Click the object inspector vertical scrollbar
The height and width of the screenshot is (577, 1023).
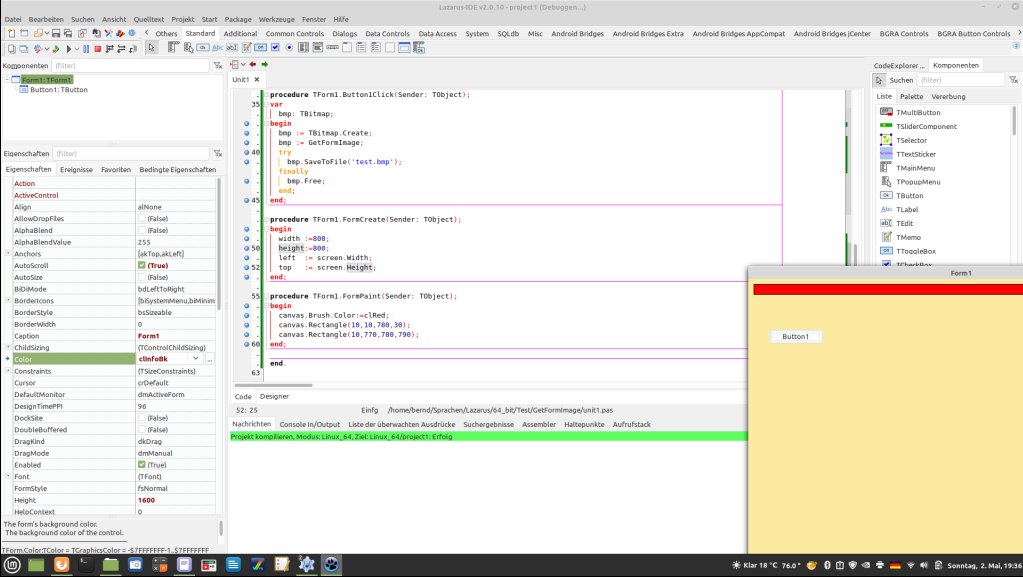(219, 242)
